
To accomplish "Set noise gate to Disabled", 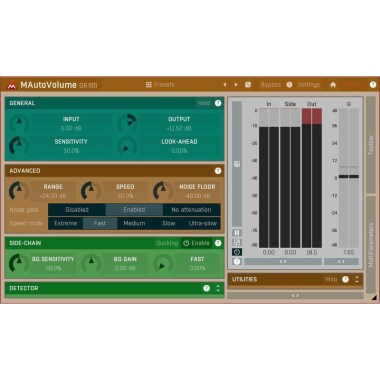I will [77, 210].
